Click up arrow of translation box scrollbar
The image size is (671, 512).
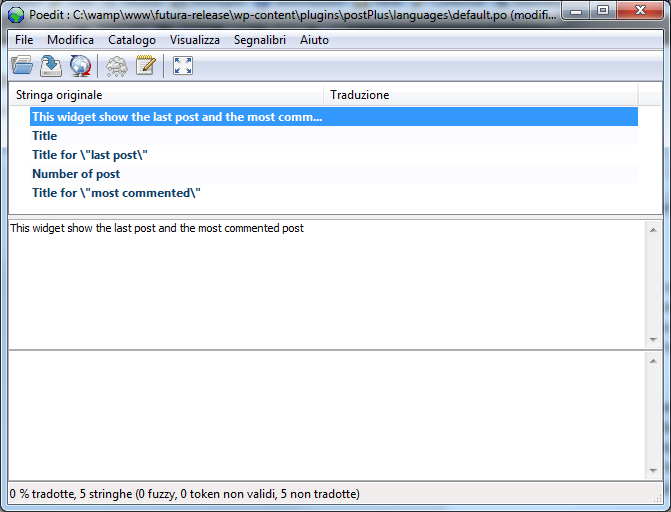(x=653, y=361)
